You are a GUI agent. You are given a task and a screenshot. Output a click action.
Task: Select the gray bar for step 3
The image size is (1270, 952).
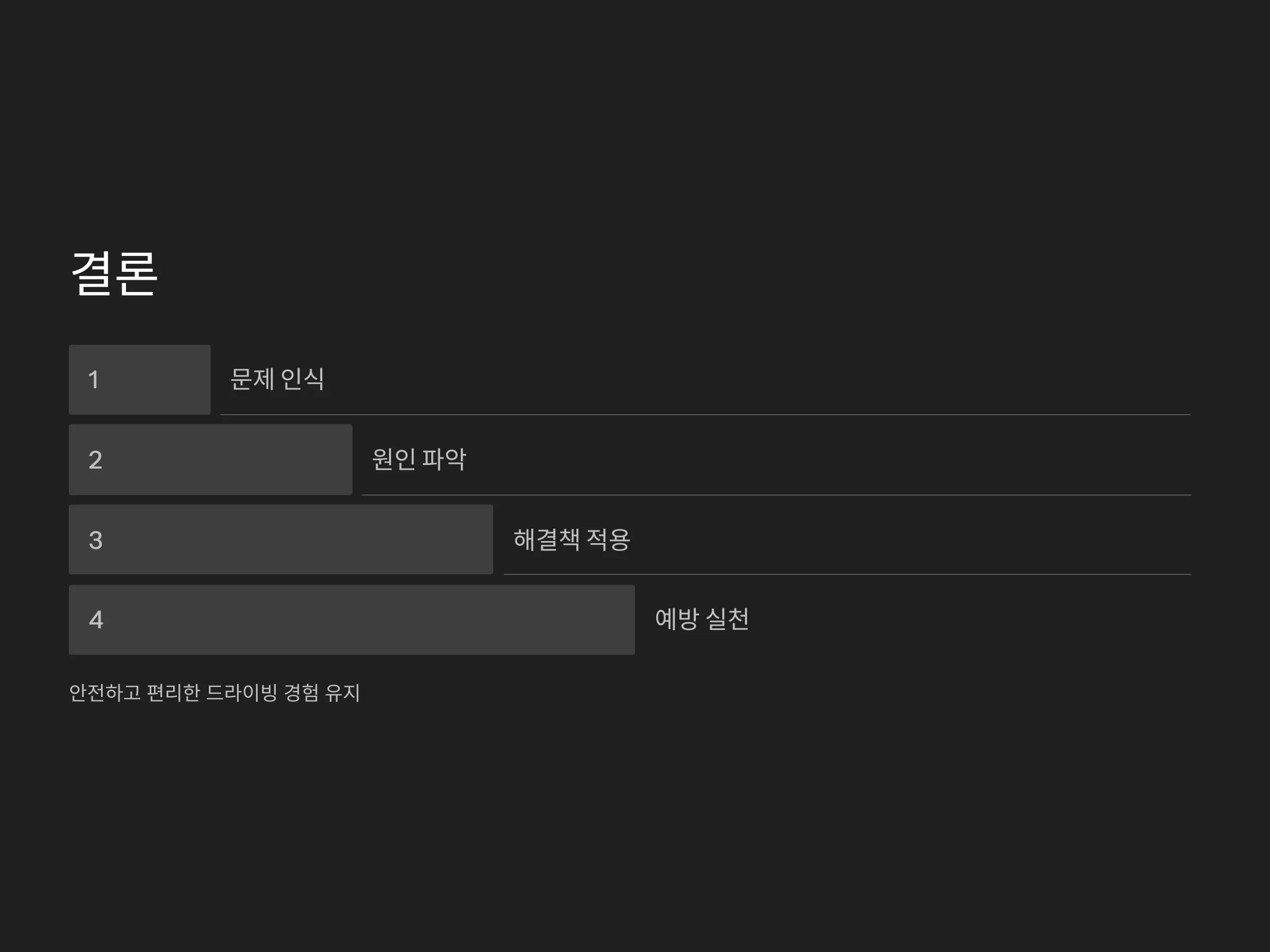pyautogui.click(x=281, y=539)
